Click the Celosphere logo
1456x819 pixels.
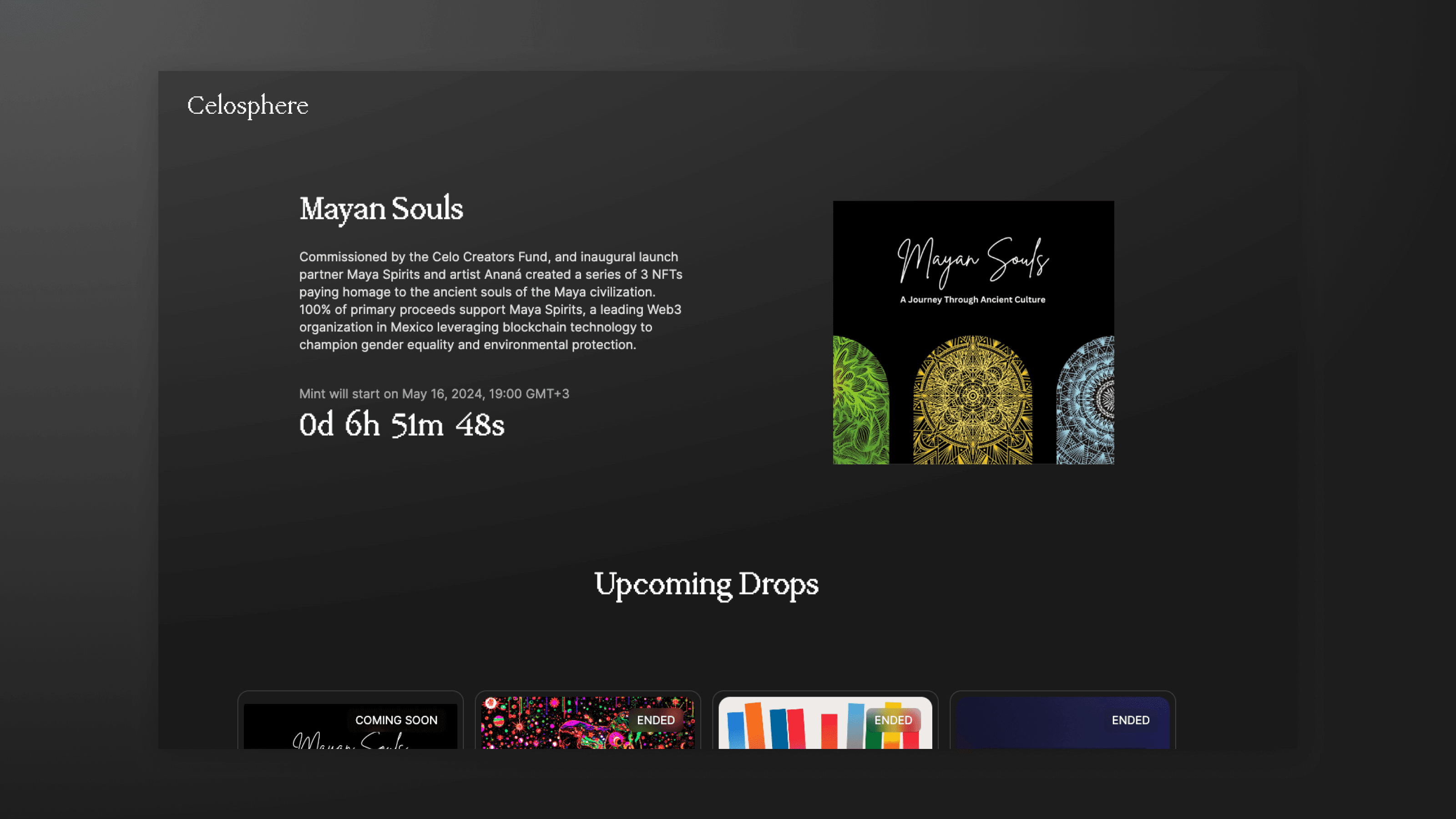point(248,106)
